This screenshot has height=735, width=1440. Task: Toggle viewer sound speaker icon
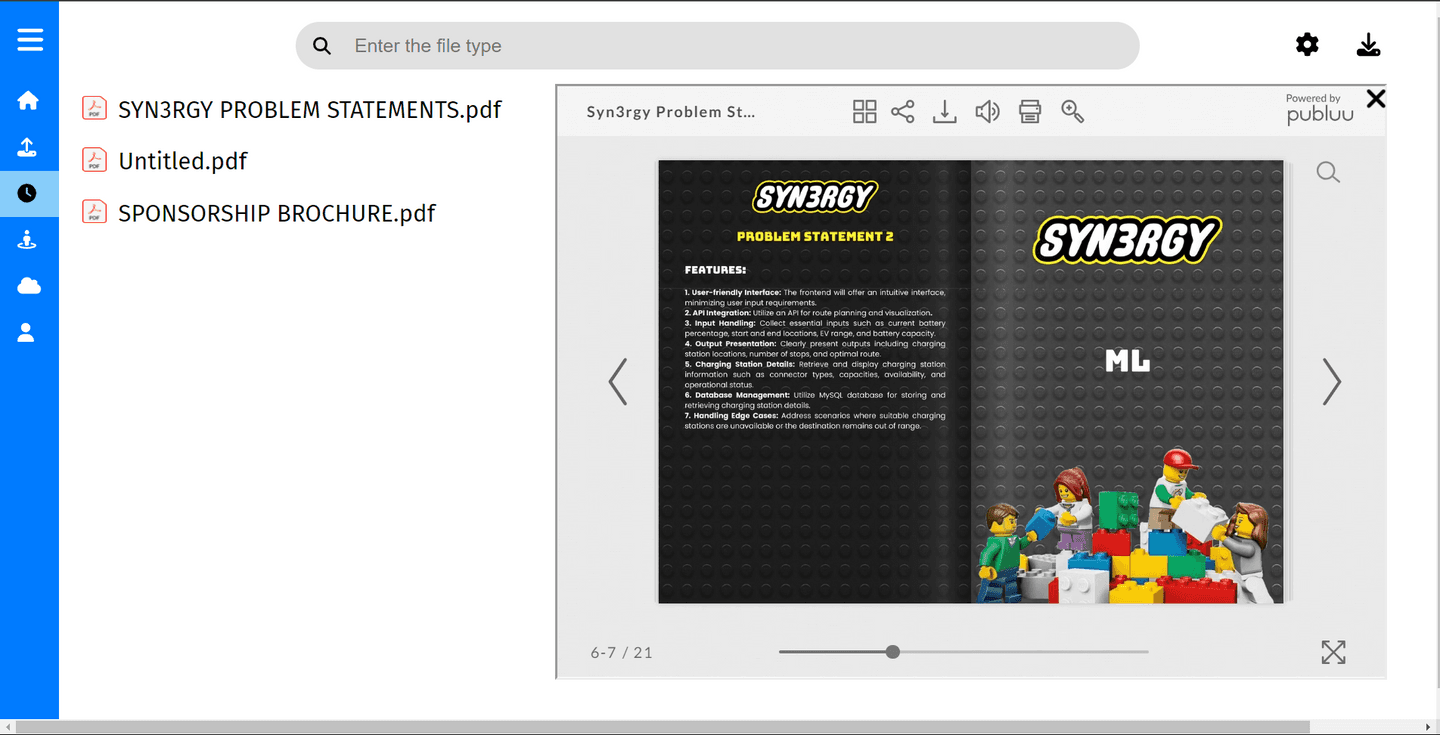pyautogui.click(x=987, y=111)
